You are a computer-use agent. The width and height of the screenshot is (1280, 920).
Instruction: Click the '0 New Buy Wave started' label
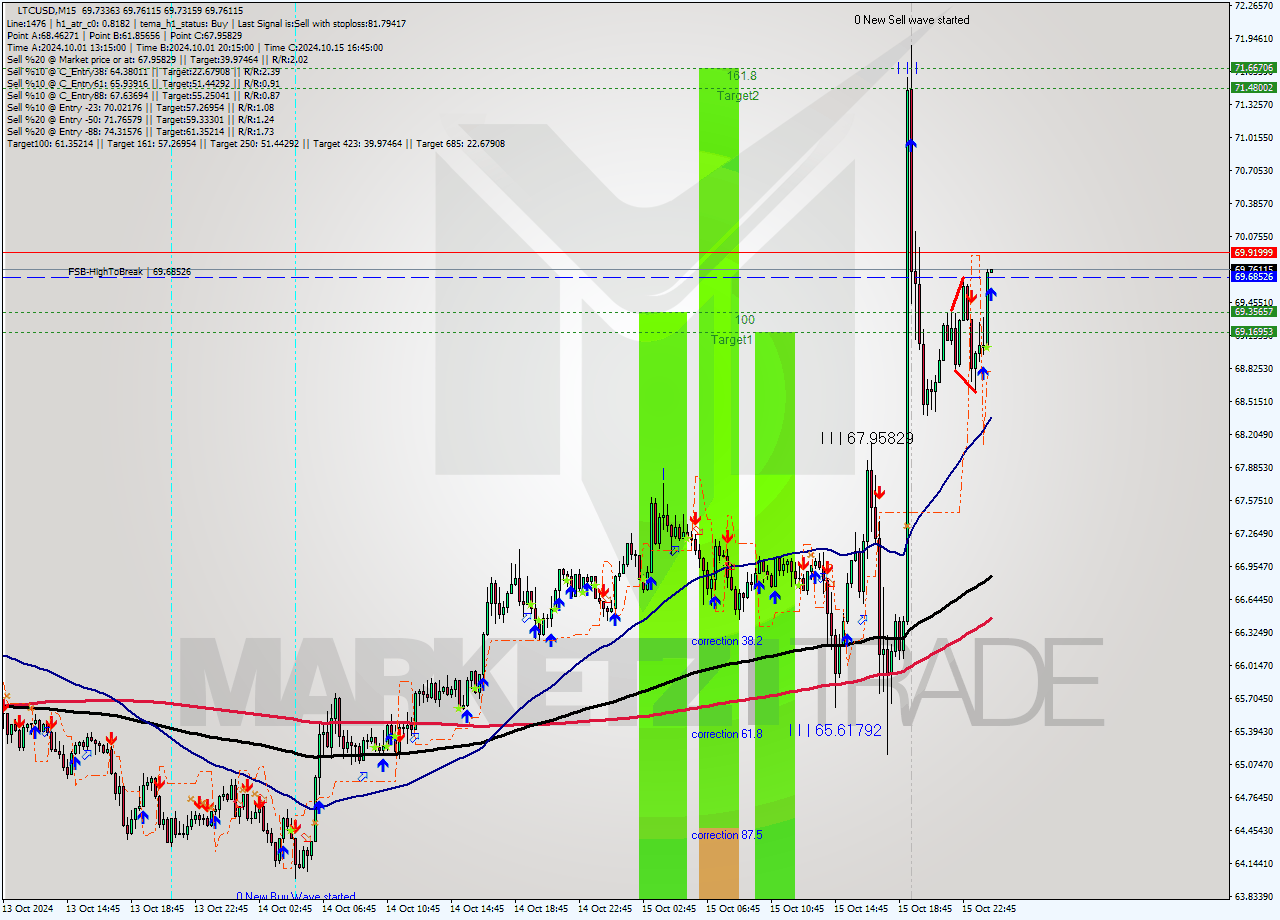pyautogui.click(x=296, y=896)
